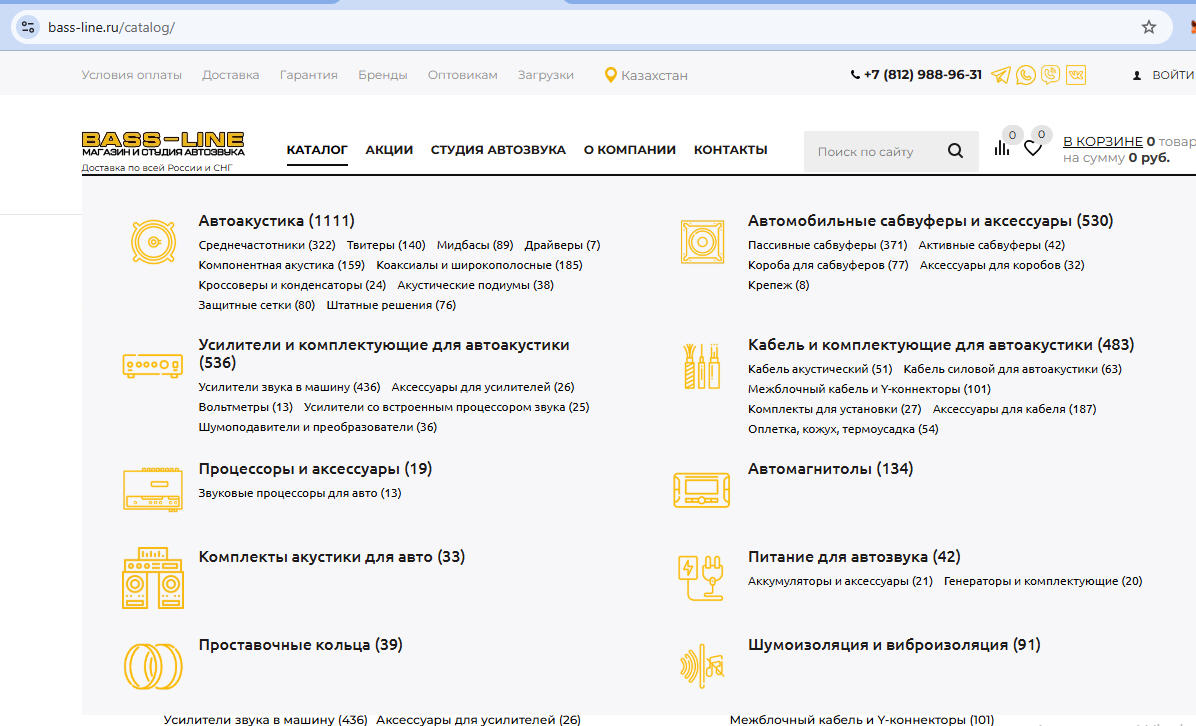Call phone number +7 (812) 988-96-31
1196x726 pixels.
coord(922,75)
